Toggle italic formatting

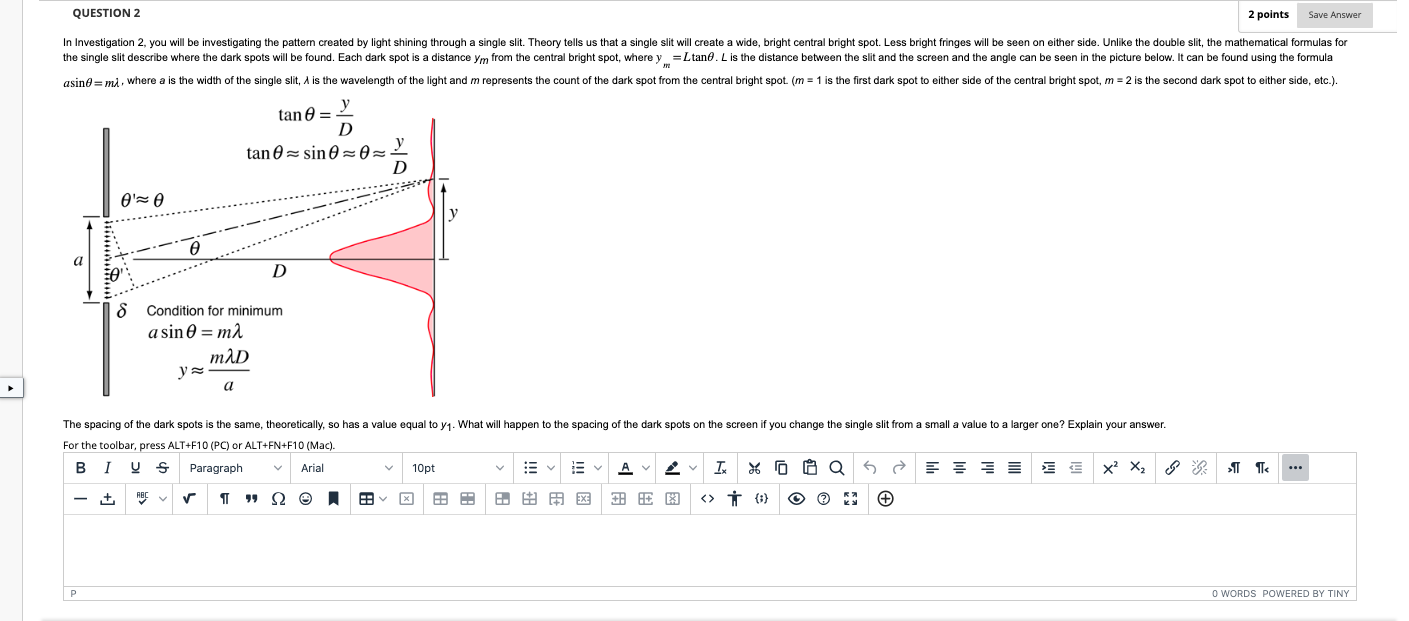pyautogui.click(x=107, y=468)
